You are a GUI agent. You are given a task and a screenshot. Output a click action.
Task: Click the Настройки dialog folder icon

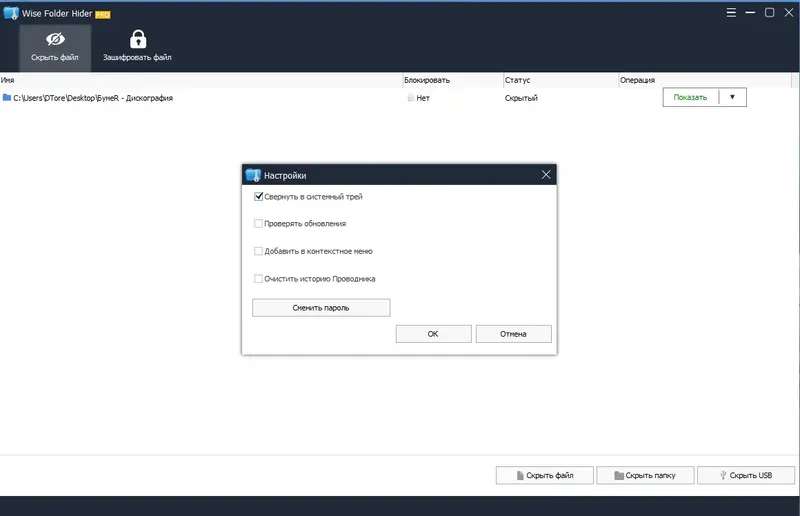tap(253, 175)
